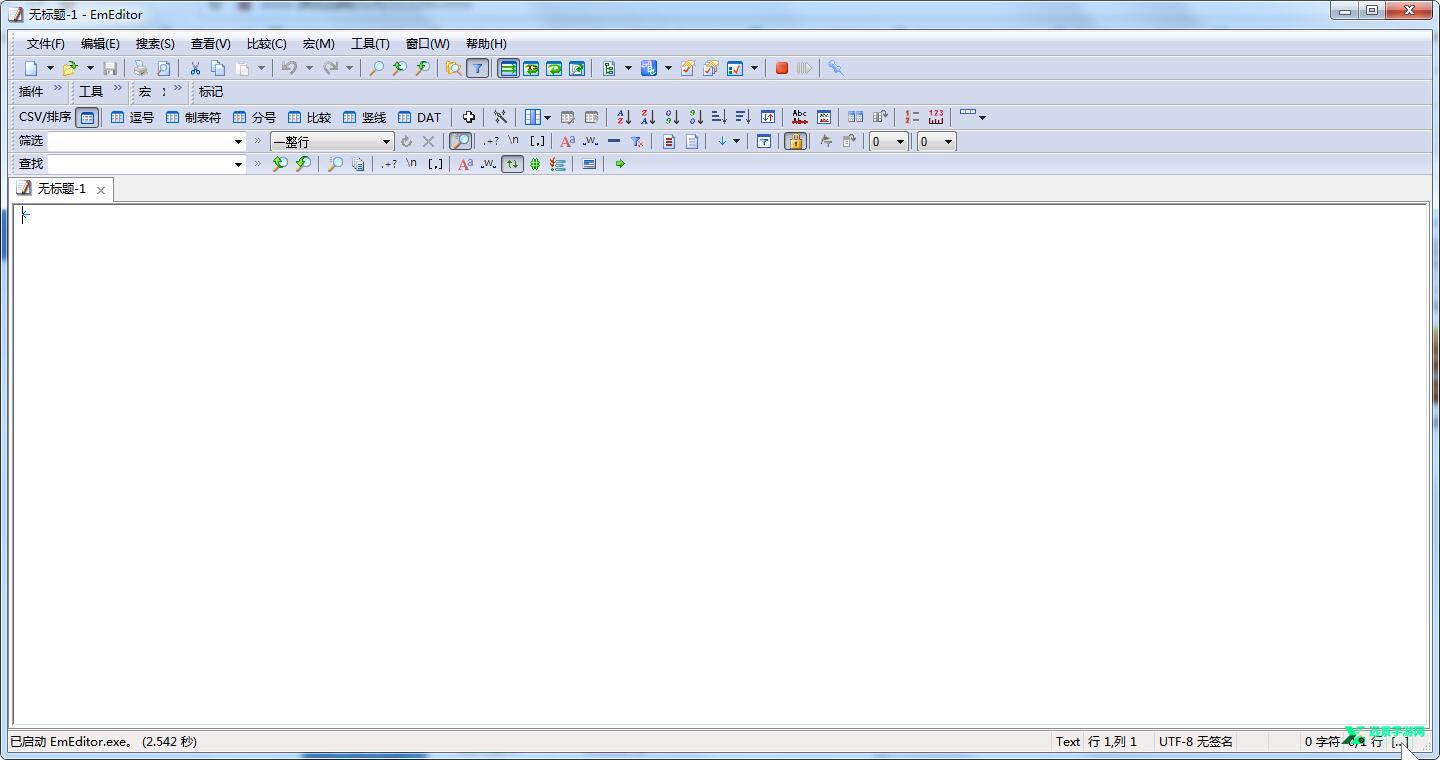The height and width of the screenshot is (760, 1440).
Task: Start recording a macro
Action: point(781,67)
